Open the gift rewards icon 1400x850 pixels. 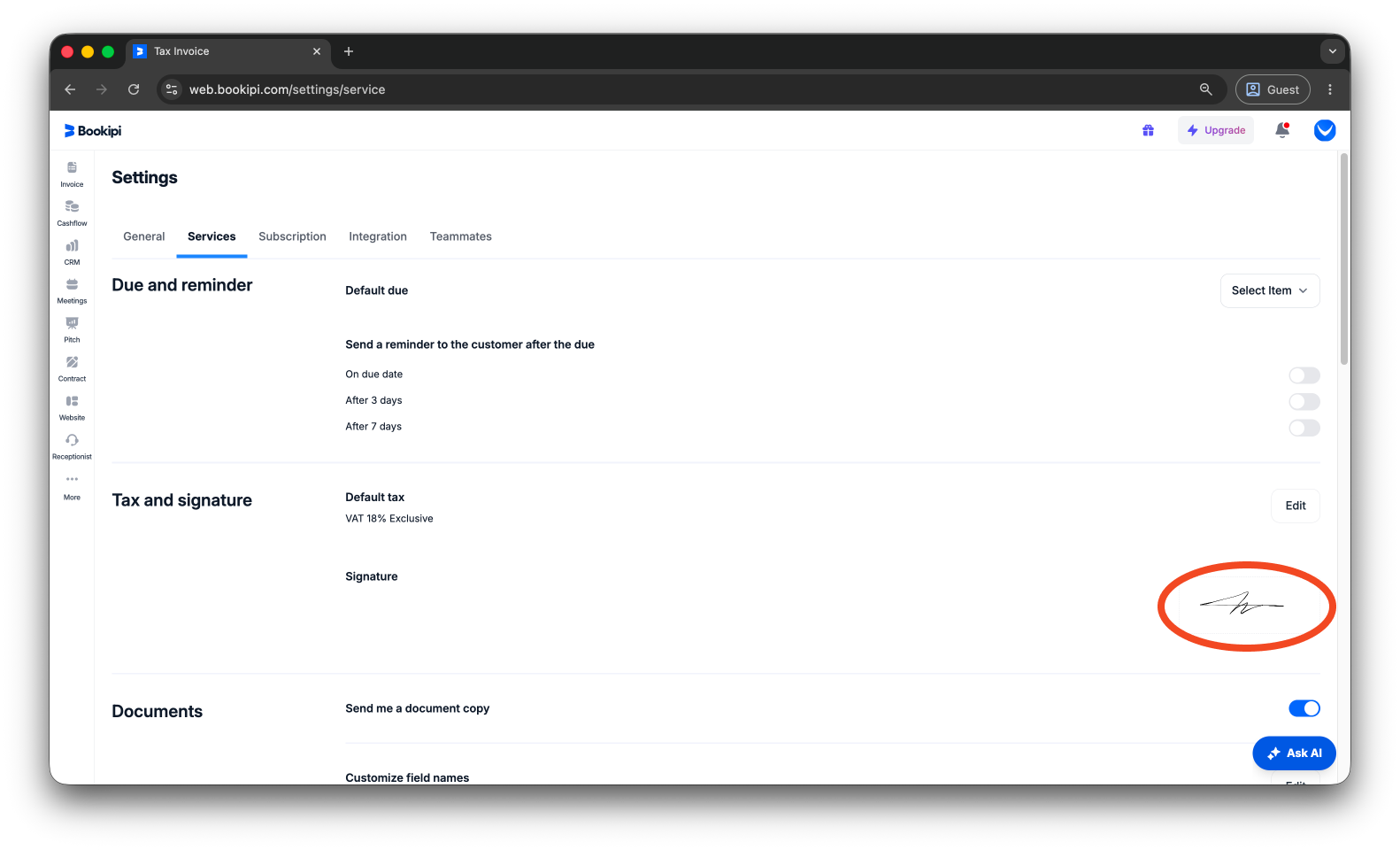[x=1148, y=130]
